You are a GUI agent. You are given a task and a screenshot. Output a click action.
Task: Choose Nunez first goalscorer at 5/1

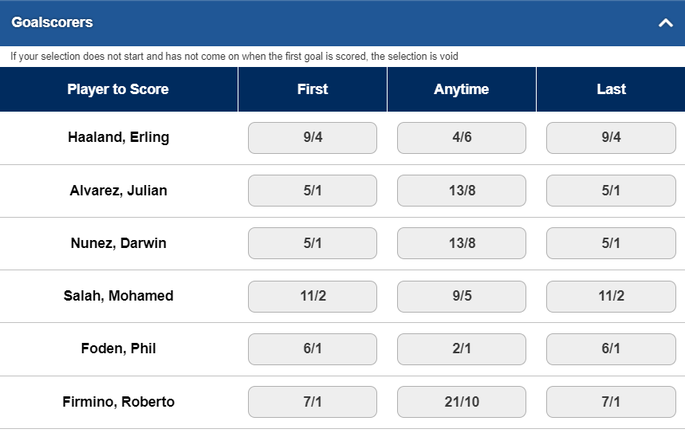312,243
